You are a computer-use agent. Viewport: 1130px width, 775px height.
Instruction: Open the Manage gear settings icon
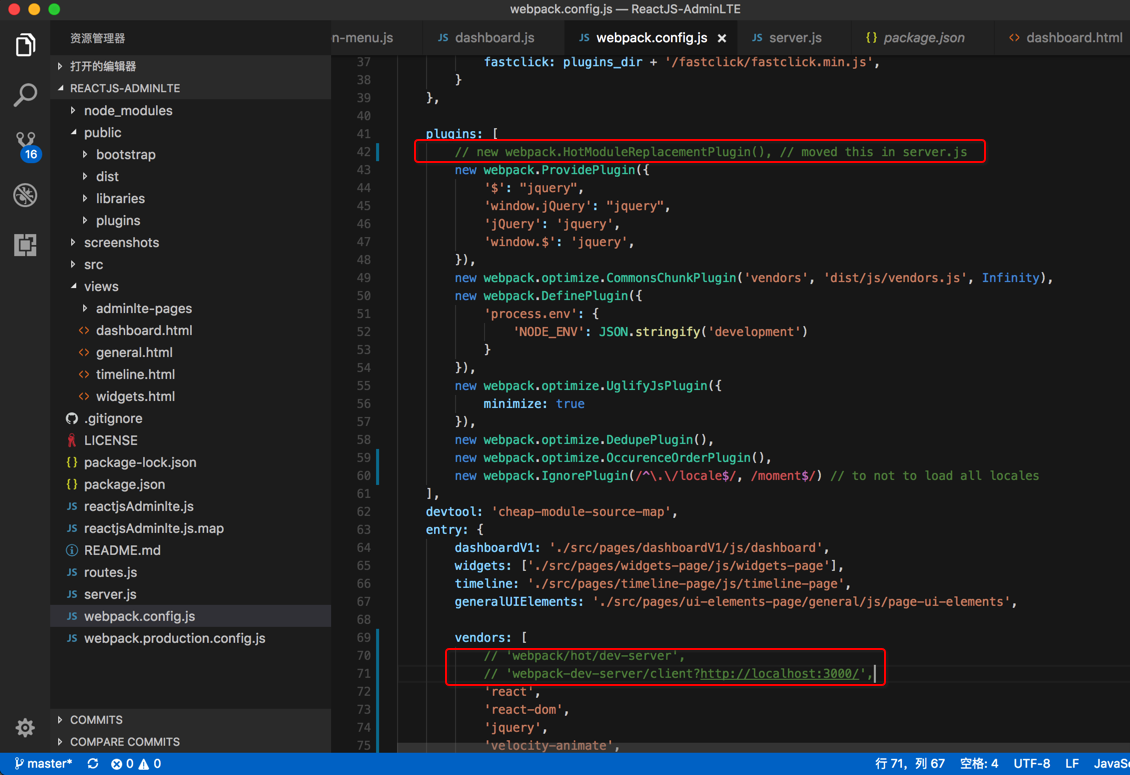[x=25, y=728]
